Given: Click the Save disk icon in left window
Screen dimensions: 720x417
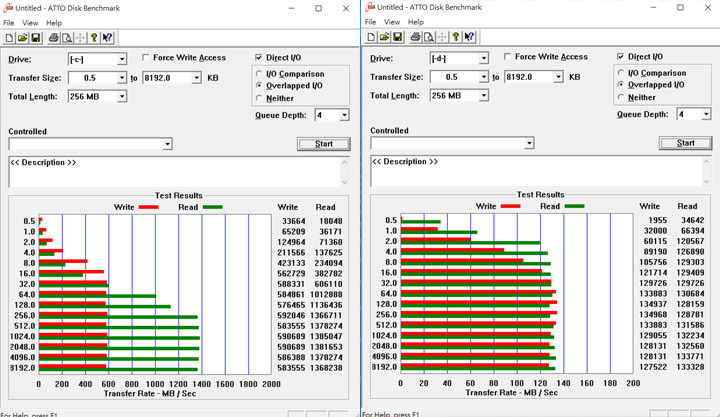Looking at the screenshot, I should 35,38.
